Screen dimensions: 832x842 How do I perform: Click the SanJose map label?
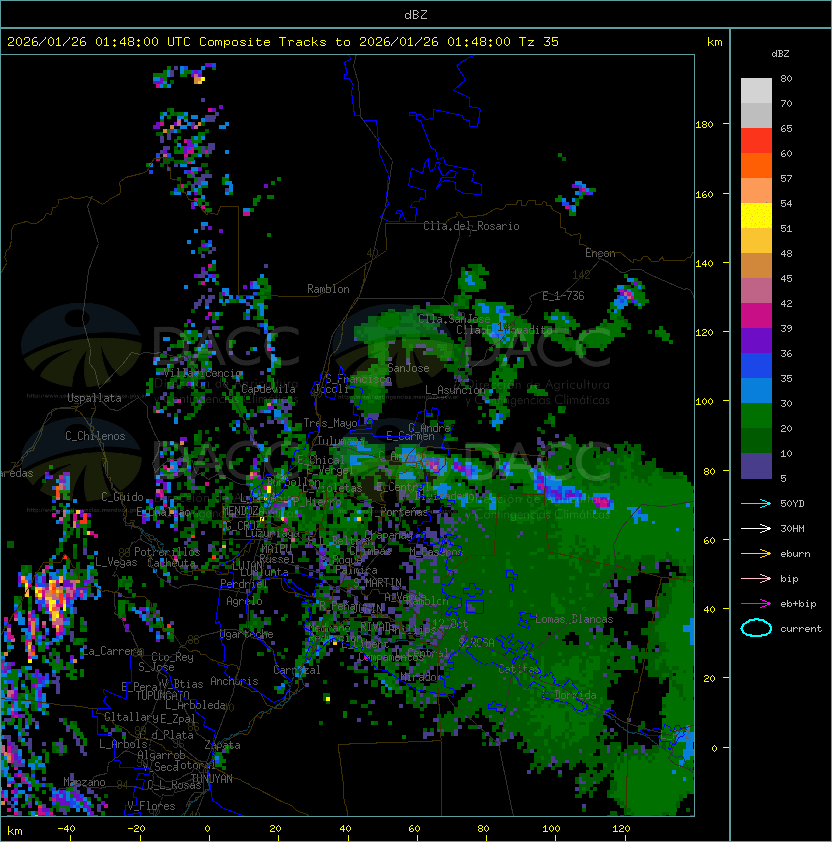[408, 368]
